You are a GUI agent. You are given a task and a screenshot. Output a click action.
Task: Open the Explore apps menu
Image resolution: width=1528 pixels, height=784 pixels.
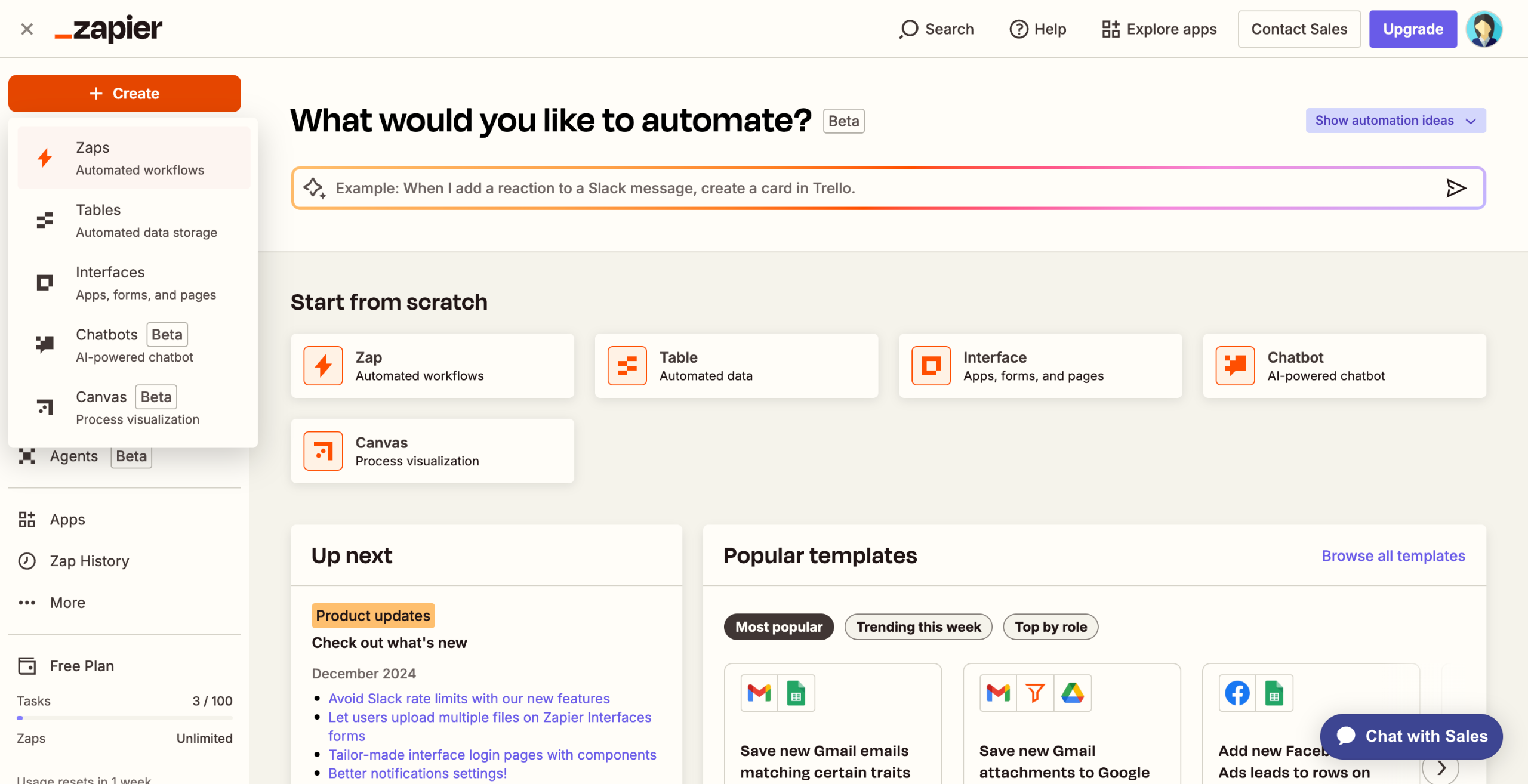pos(1159,29)
